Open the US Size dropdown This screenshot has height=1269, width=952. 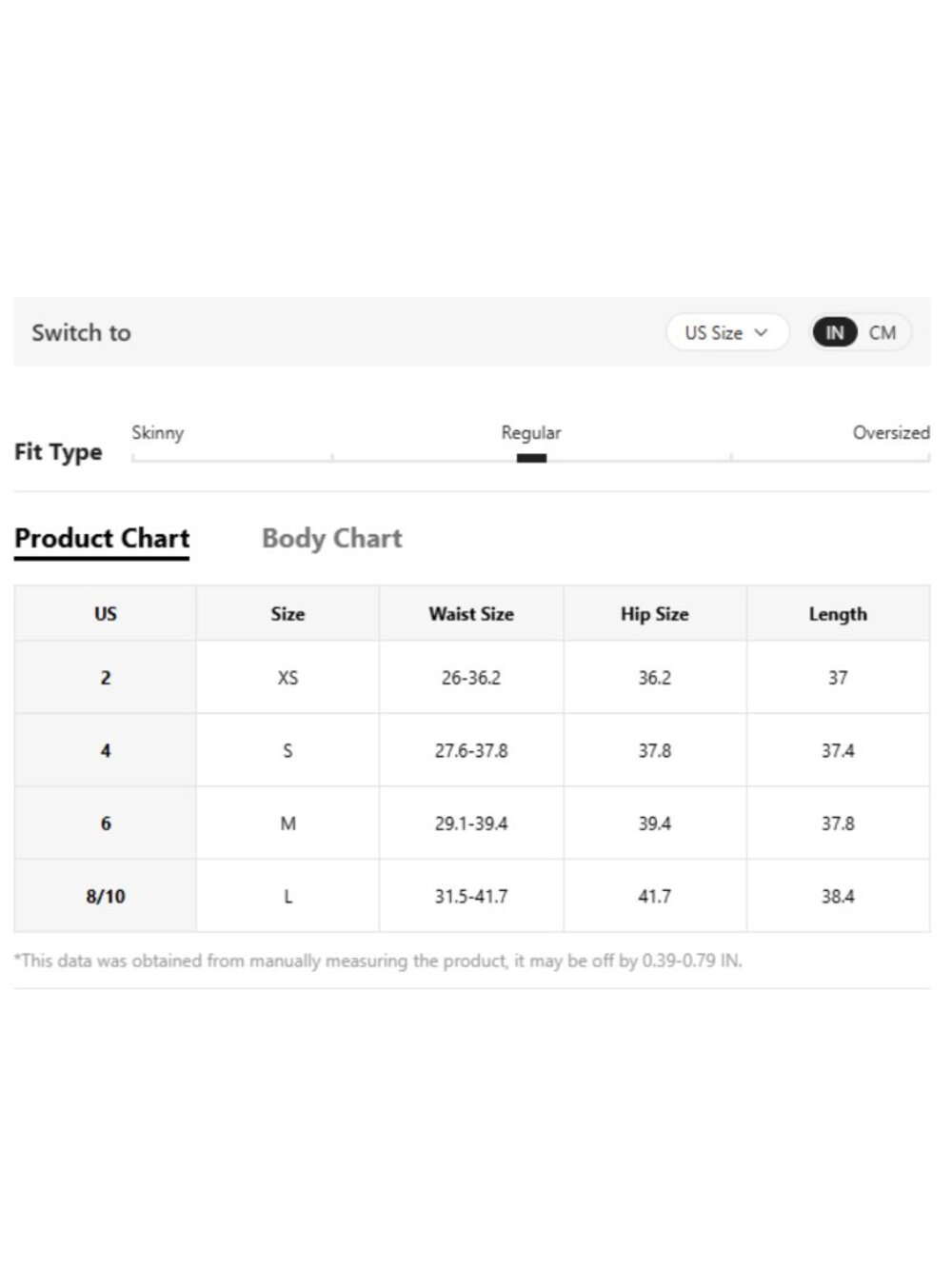tap(727, 332)
